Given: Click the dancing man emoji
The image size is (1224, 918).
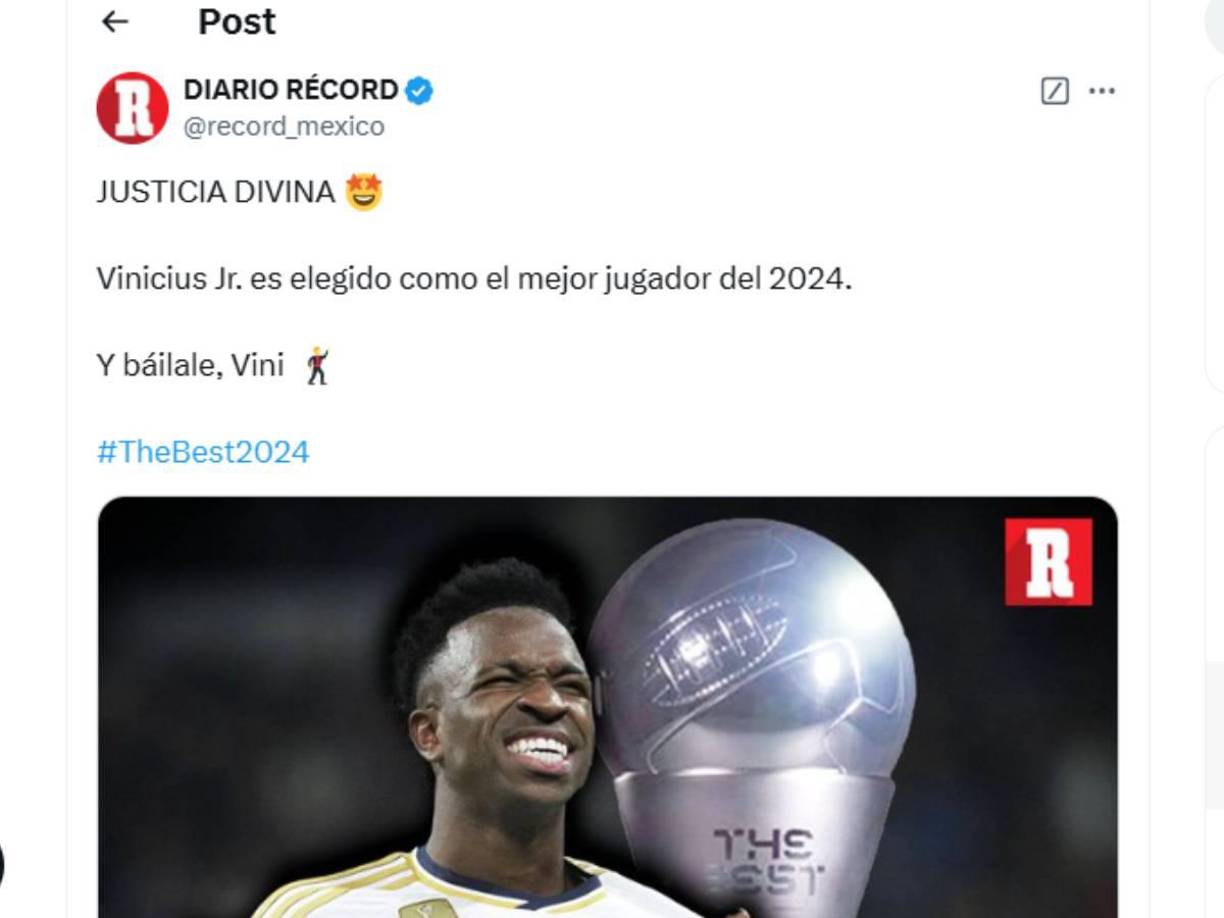Looking at the screenshot, I should tap(317, 366).
